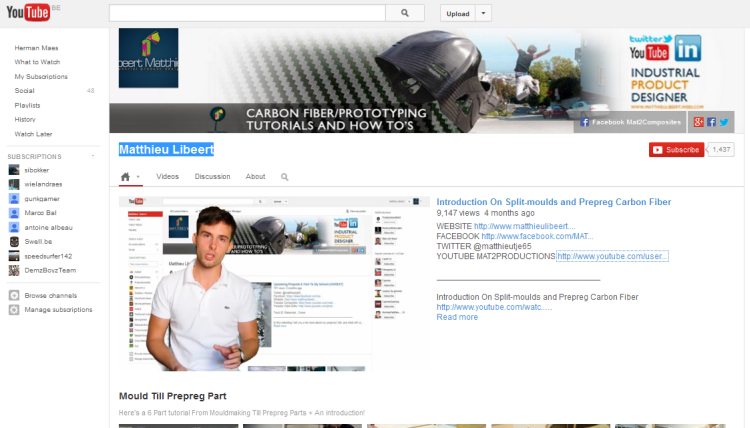Image resolution: width=750 pixels, height=428 pixels.
Task: Go to What to Watch
Action: pos(37,62)
